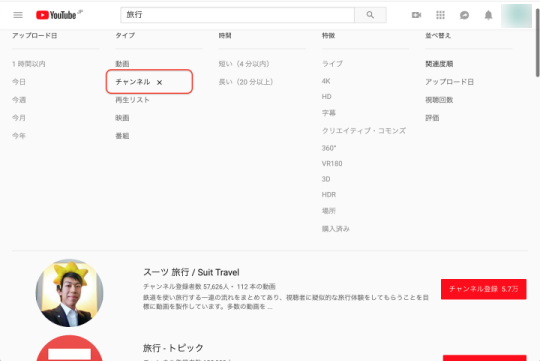Open the 旅行 - トピック channel title
This screenshot has height=361, width=540.
click(x=173, y=348)
